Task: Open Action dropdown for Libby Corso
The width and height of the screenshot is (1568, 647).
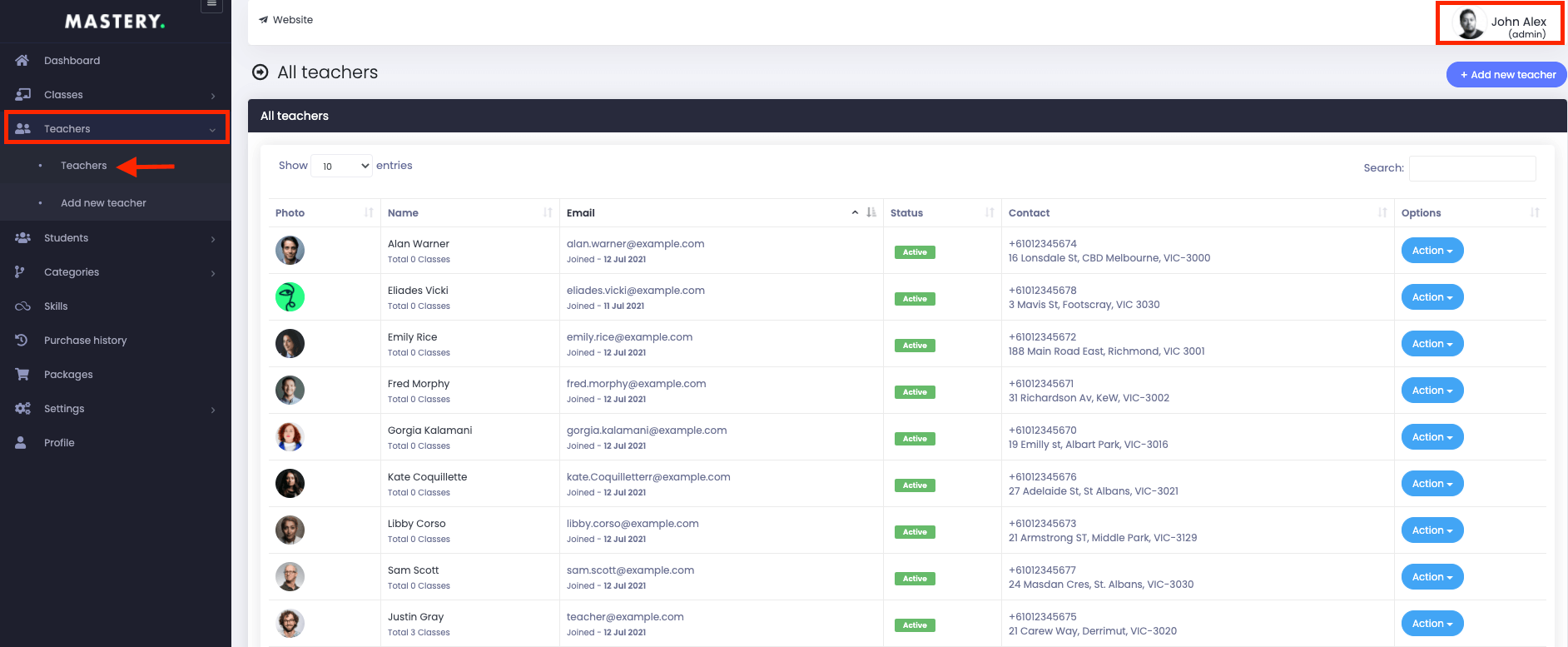Action: (1432, 530)
